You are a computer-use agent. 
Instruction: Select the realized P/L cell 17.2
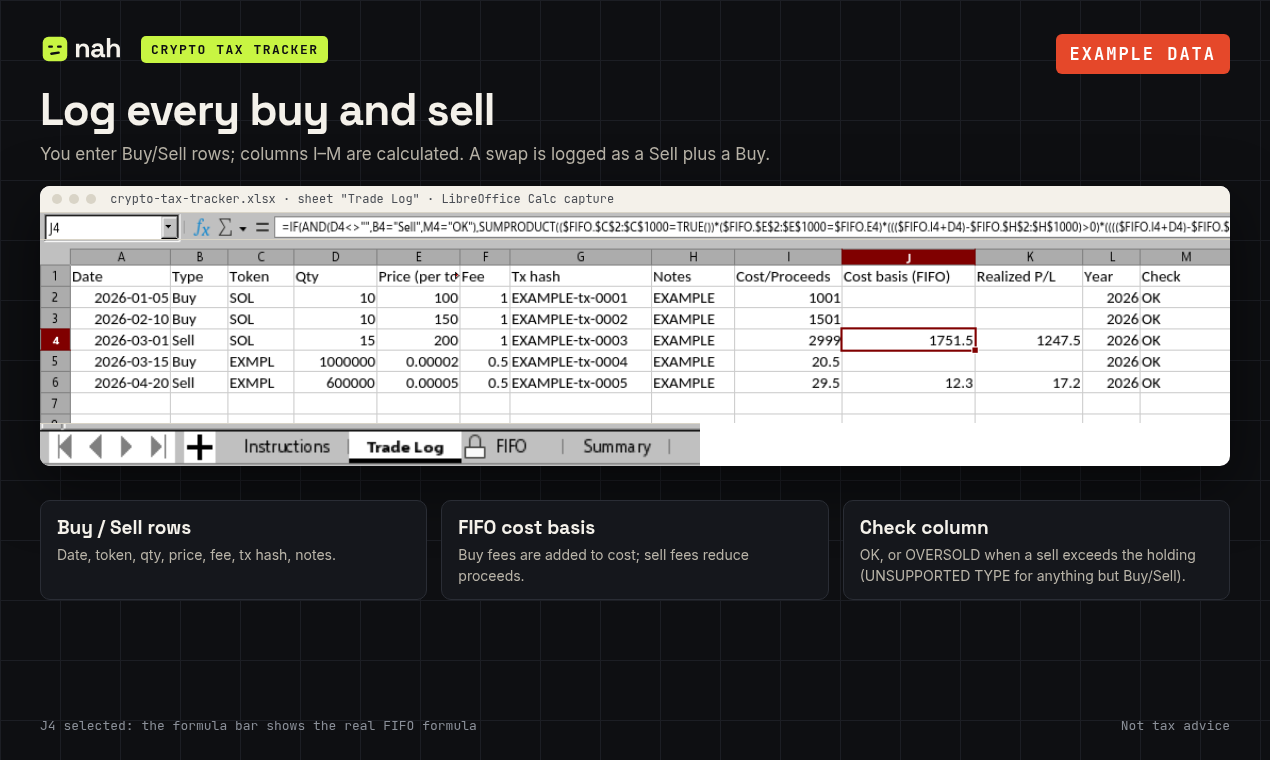point(1029,382)
